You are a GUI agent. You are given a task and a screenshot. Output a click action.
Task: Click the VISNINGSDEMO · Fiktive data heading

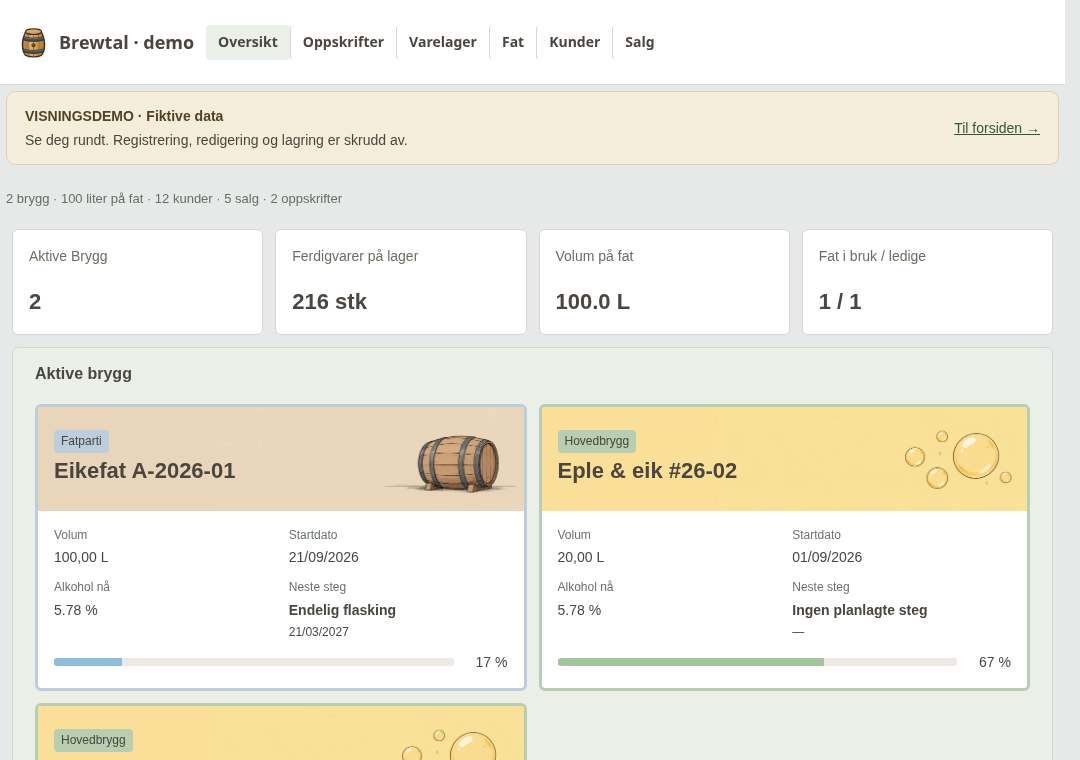124,116
